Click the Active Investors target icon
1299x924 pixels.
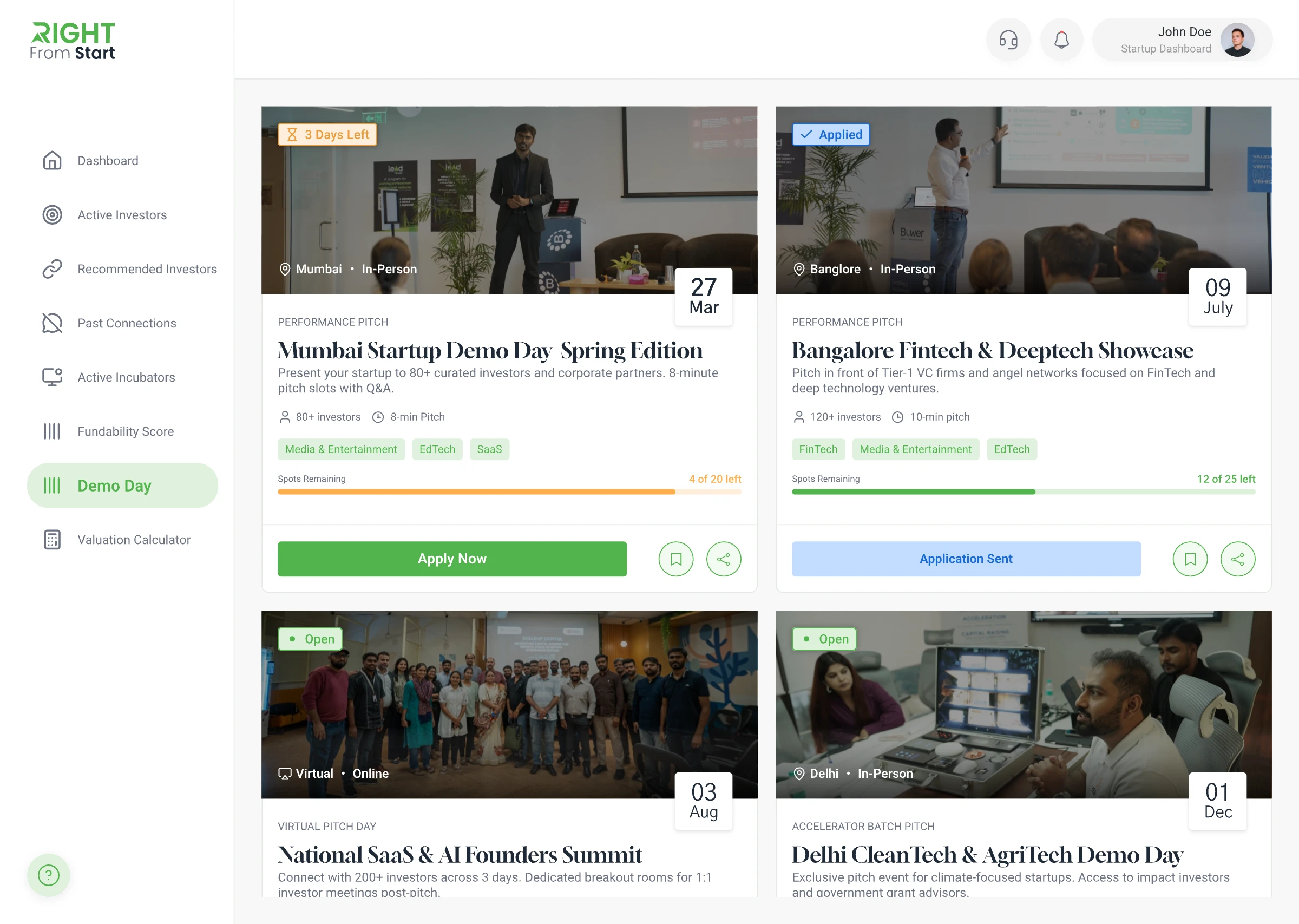(x=53, y=214)
